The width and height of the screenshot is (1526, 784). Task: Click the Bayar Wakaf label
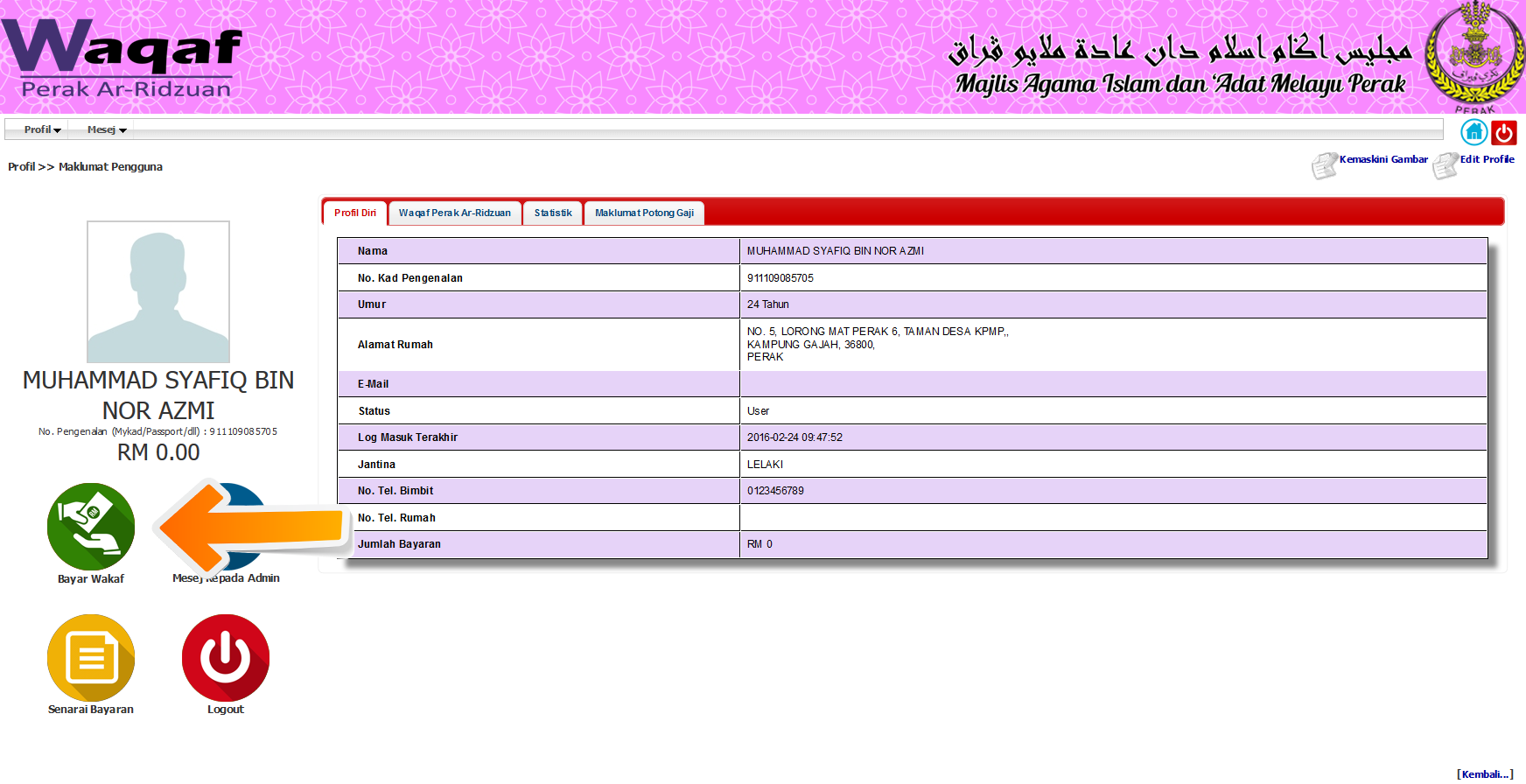91,578
